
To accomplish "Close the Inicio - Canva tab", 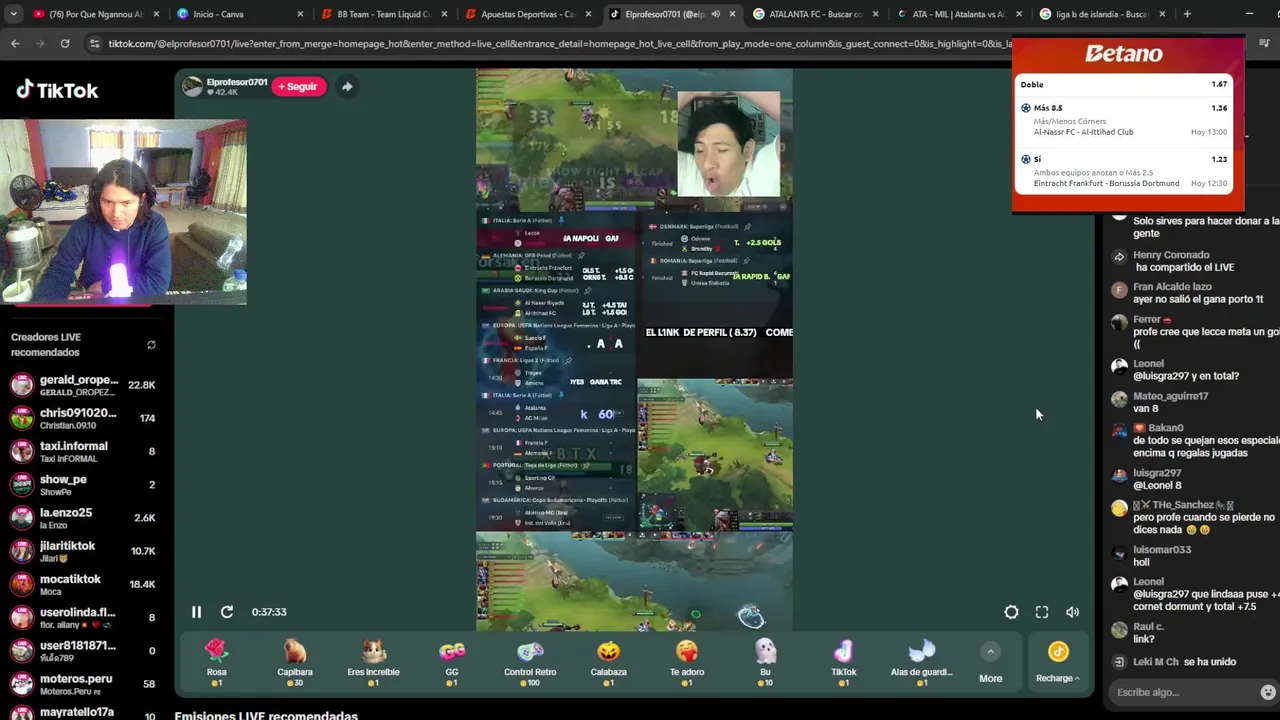I will [300, 14].
